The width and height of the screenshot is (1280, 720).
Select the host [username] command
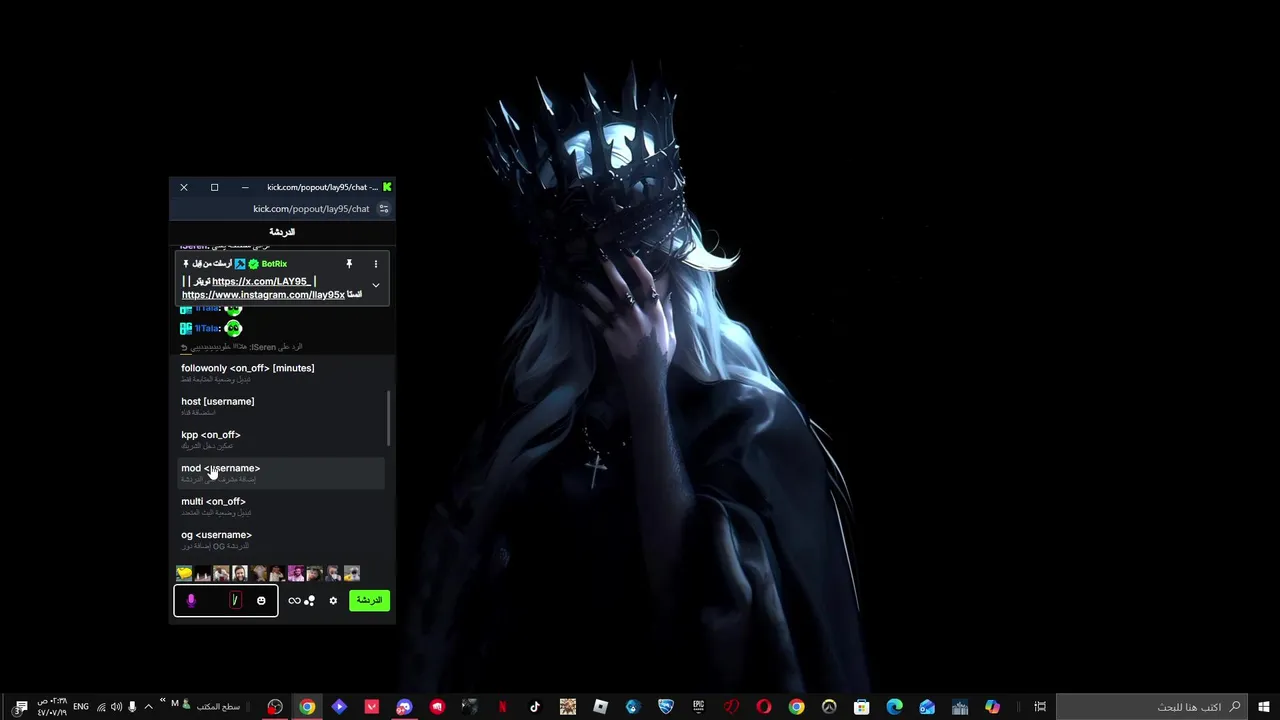point(280,406)
